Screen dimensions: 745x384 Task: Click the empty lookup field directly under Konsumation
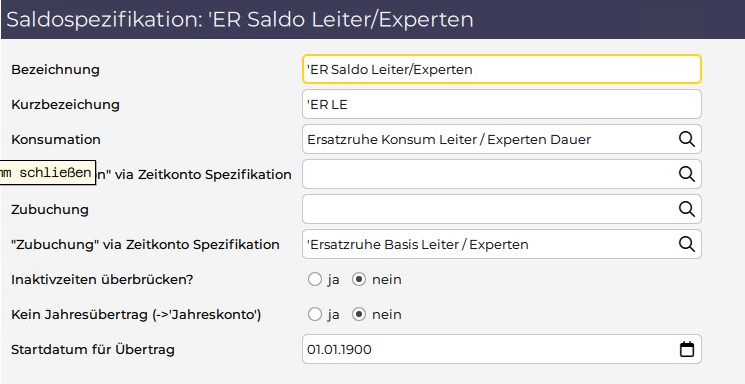(x=489, y=174)
